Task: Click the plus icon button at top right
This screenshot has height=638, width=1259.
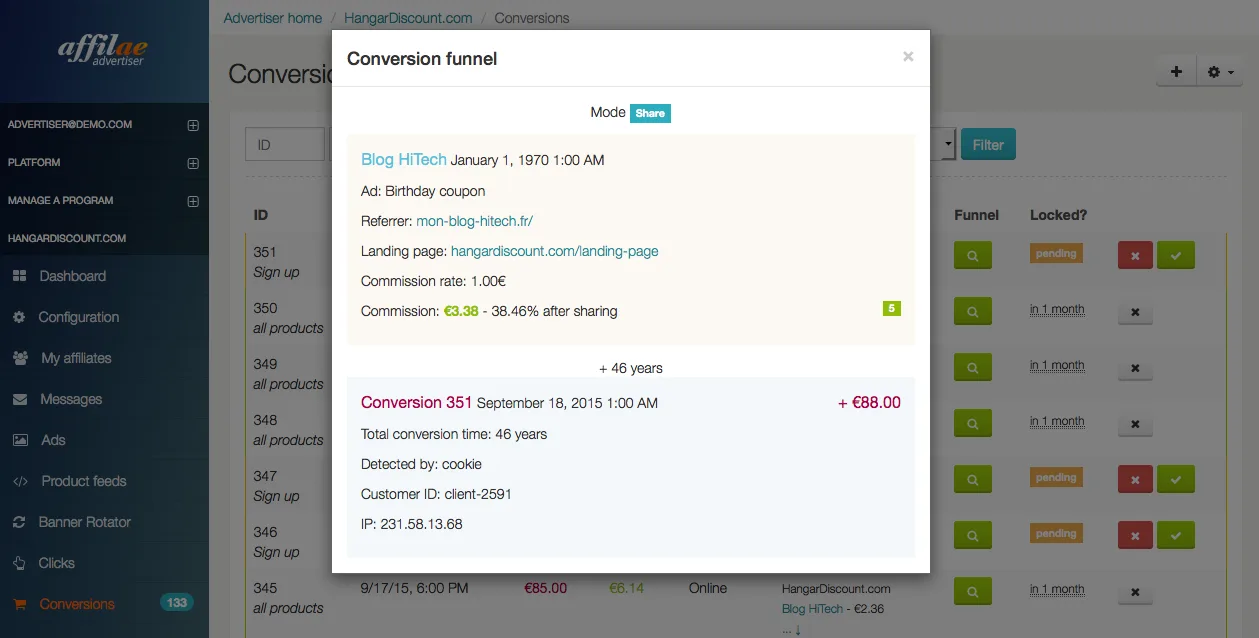Action: coord(1176,72)
